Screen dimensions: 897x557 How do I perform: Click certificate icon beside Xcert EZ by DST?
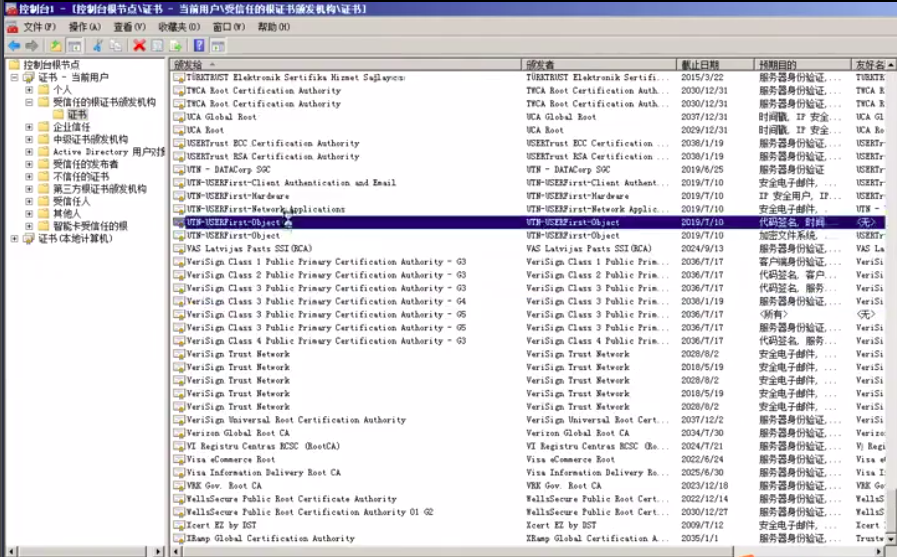click(179, 526)
